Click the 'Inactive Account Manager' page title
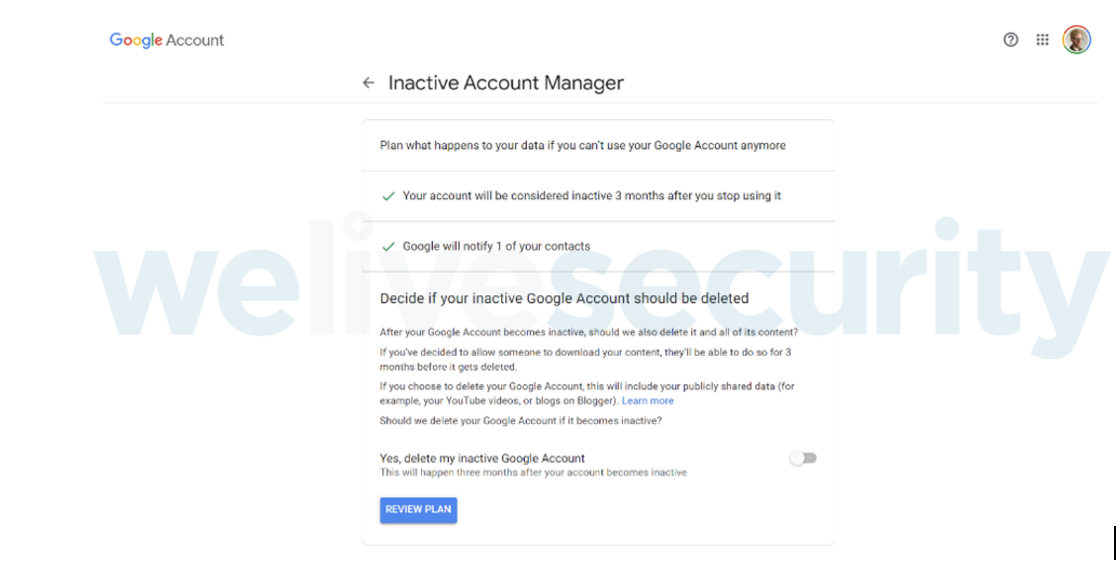Screen dimensions: 1118x580 click(505, 83)
